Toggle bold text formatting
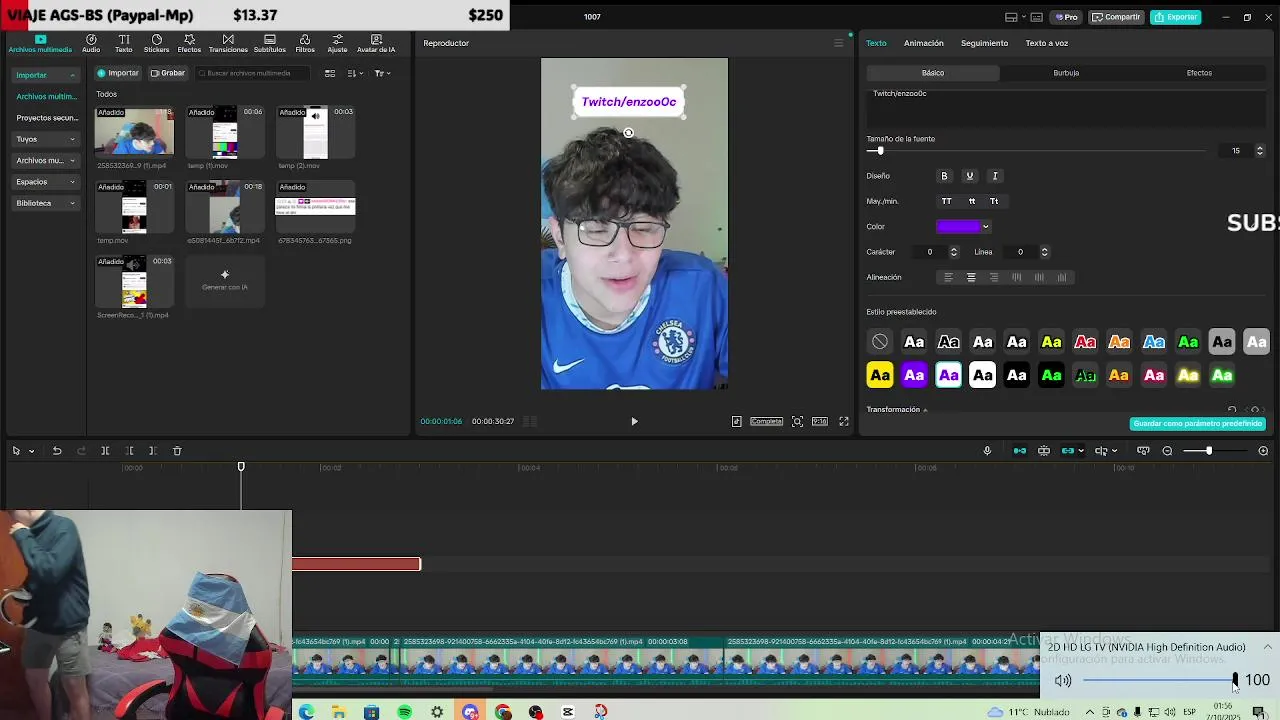 tap(944, 176)
